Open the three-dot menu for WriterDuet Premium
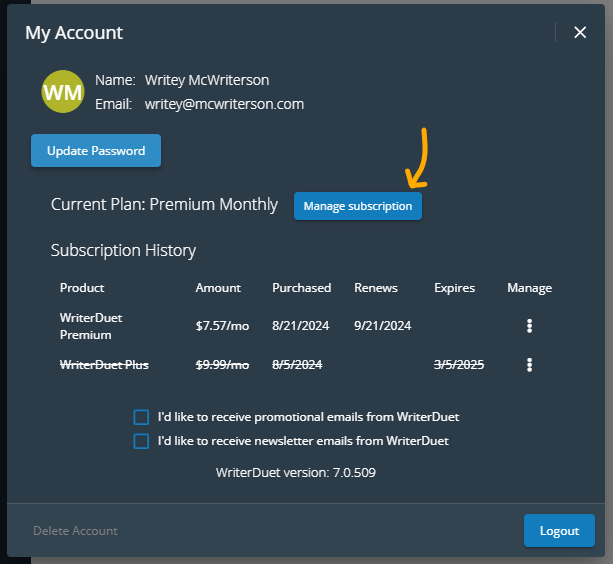 click(x=529, y=326)
